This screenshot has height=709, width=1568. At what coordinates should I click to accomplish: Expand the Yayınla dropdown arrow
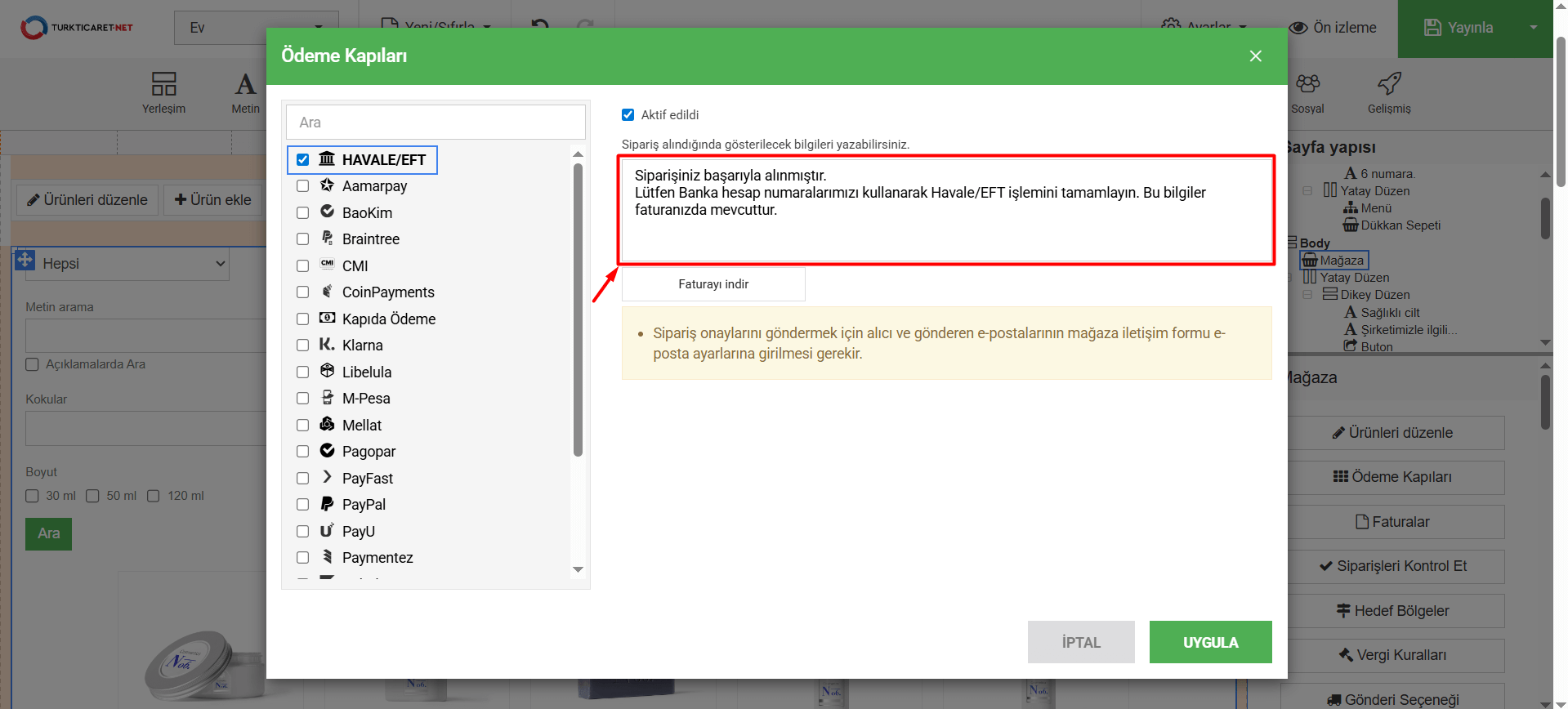1534,28
